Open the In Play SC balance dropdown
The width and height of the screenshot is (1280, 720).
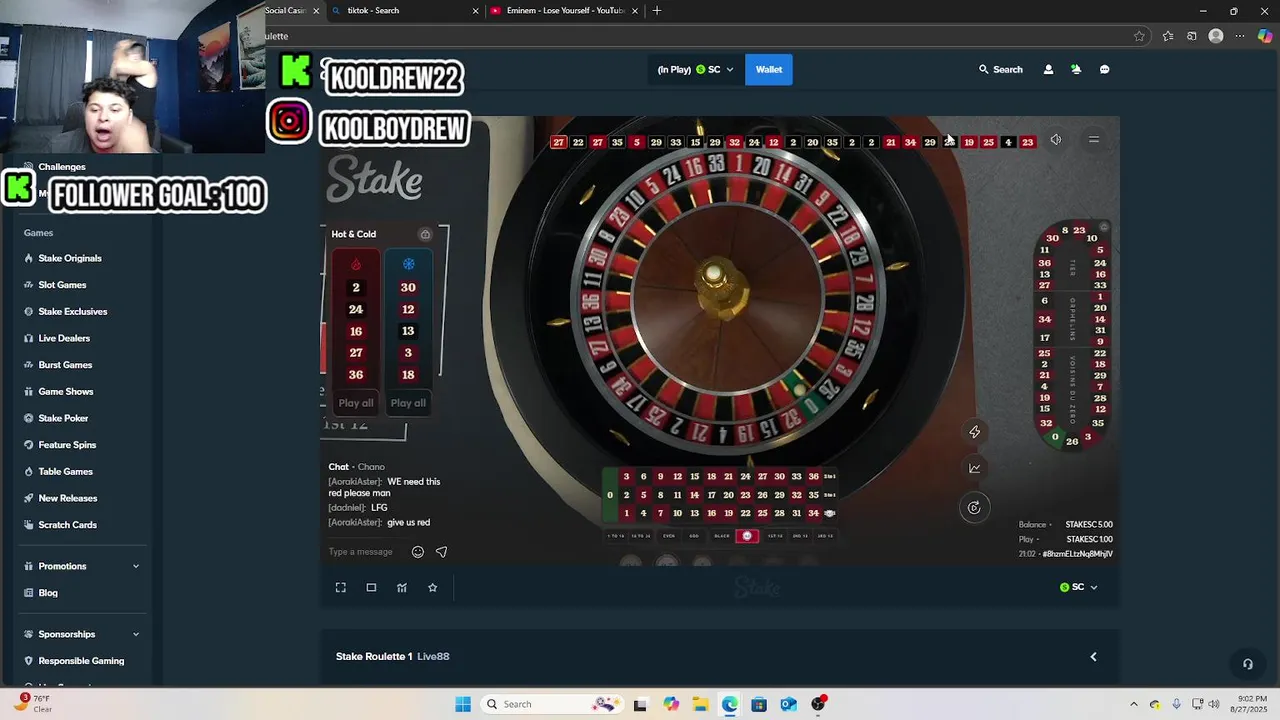click(695, 70)
